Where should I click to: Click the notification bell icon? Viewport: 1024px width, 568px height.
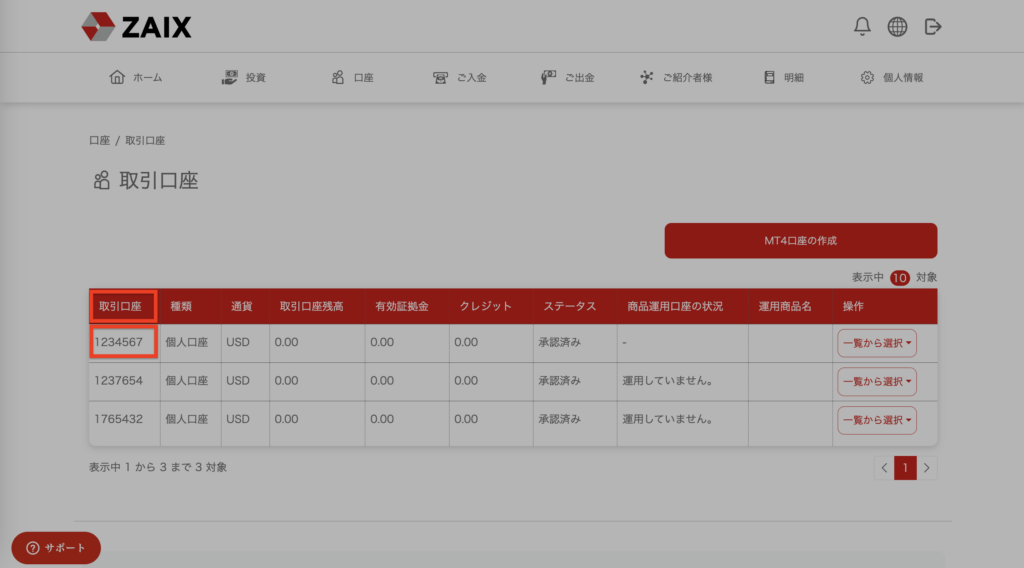[862, 27]
